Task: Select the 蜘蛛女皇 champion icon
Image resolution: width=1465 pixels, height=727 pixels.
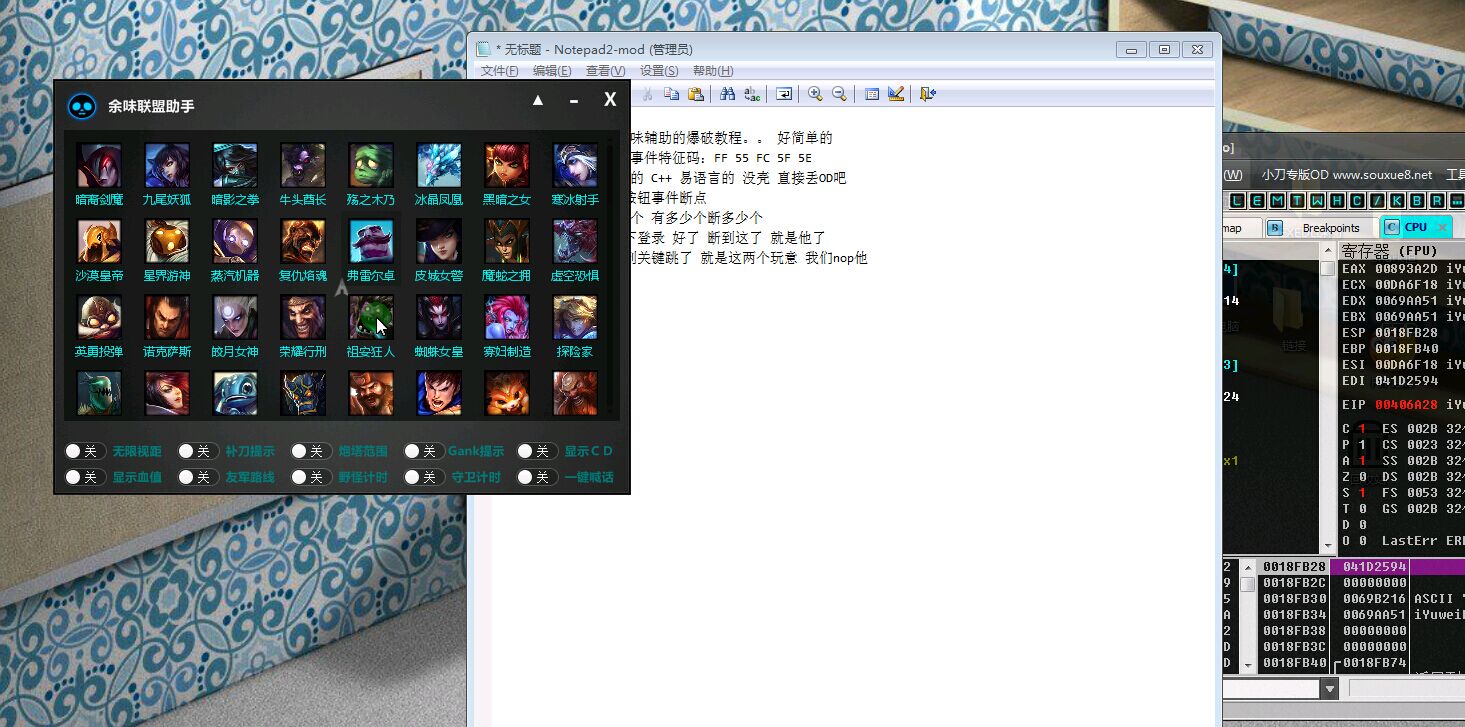Action: click(x=439, y=317)
